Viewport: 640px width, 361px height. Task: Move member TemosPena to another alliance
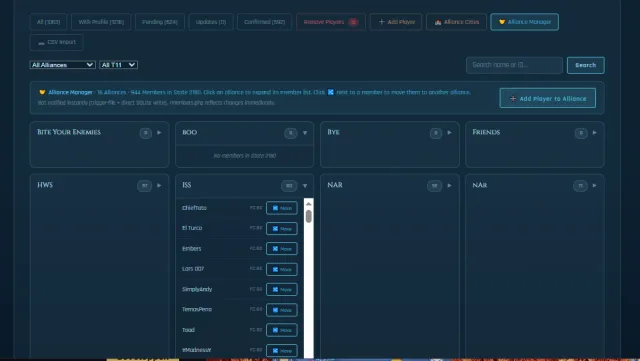[x=282, y=310]
